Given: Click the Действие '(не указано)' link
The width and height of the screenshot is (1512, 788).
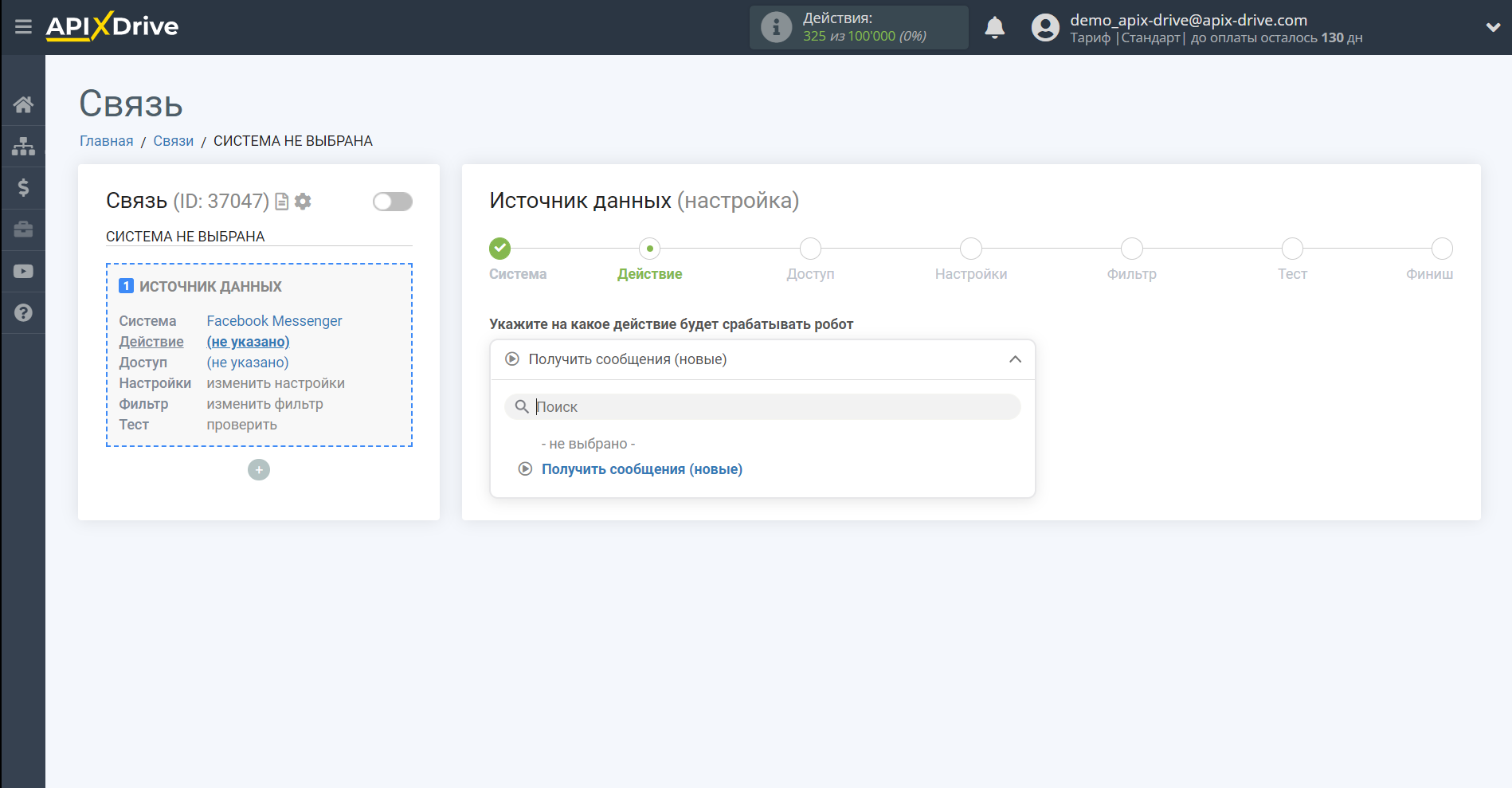Looking at the screenshot, I should (x=248, y=342).
